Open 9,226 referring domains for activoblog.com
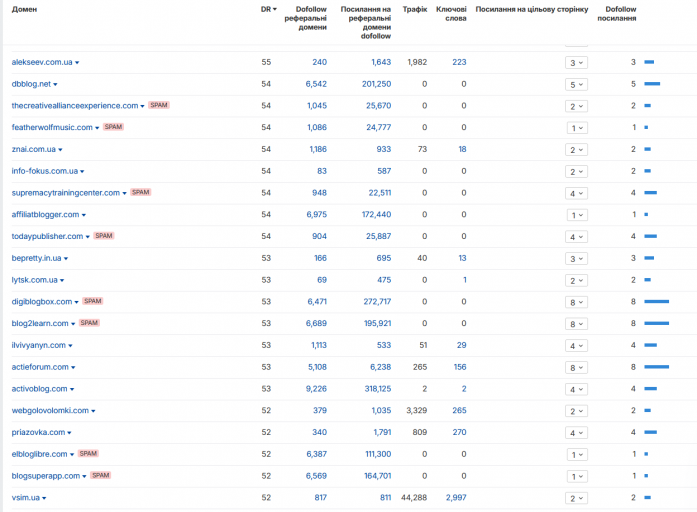Image resolution: width=697 pixels, height=512 pixels. point(316,389)
